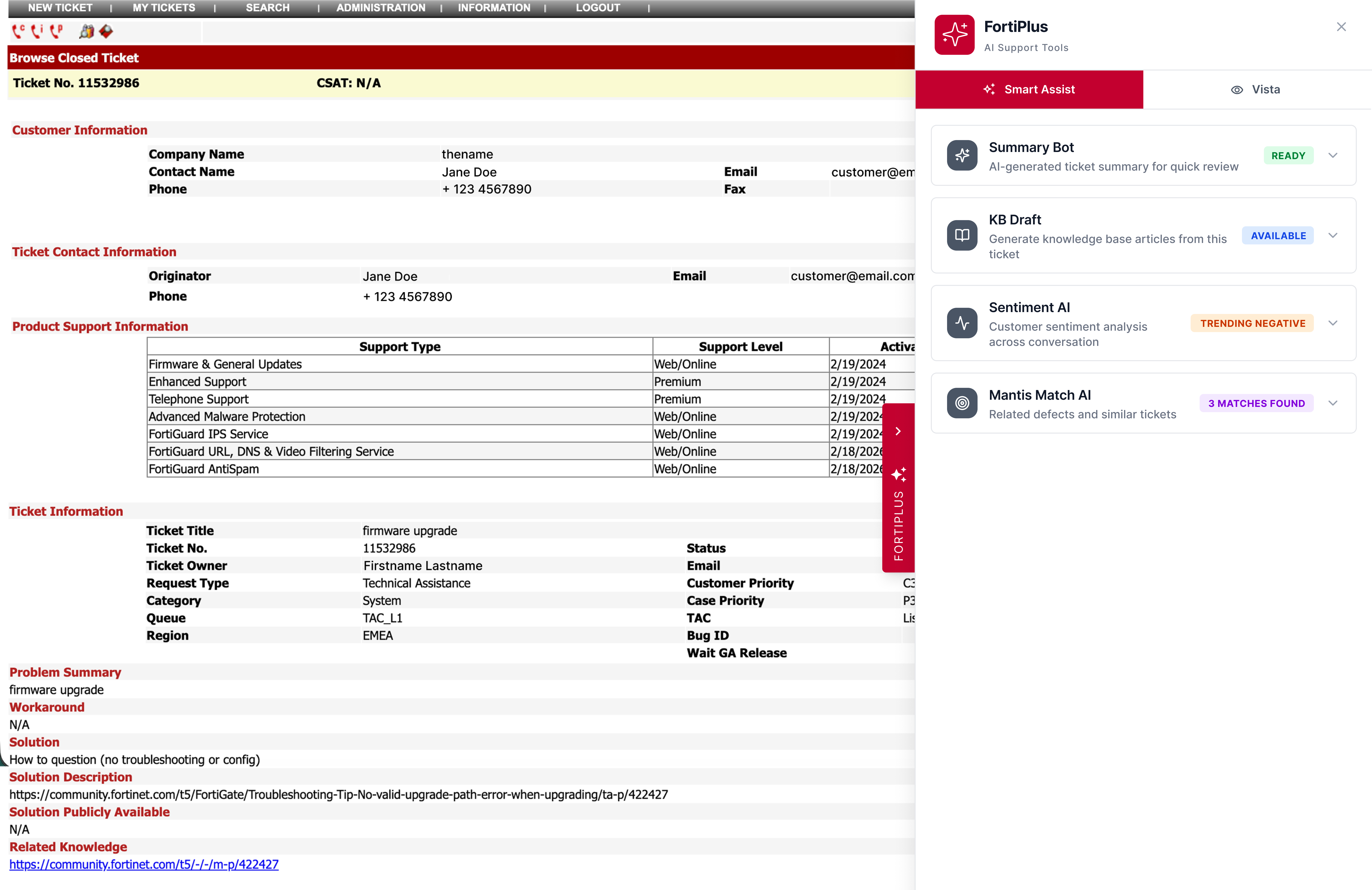Click Queue value 'TAC_L1'
The image size is (1372, 890).
tap(383, 618)
